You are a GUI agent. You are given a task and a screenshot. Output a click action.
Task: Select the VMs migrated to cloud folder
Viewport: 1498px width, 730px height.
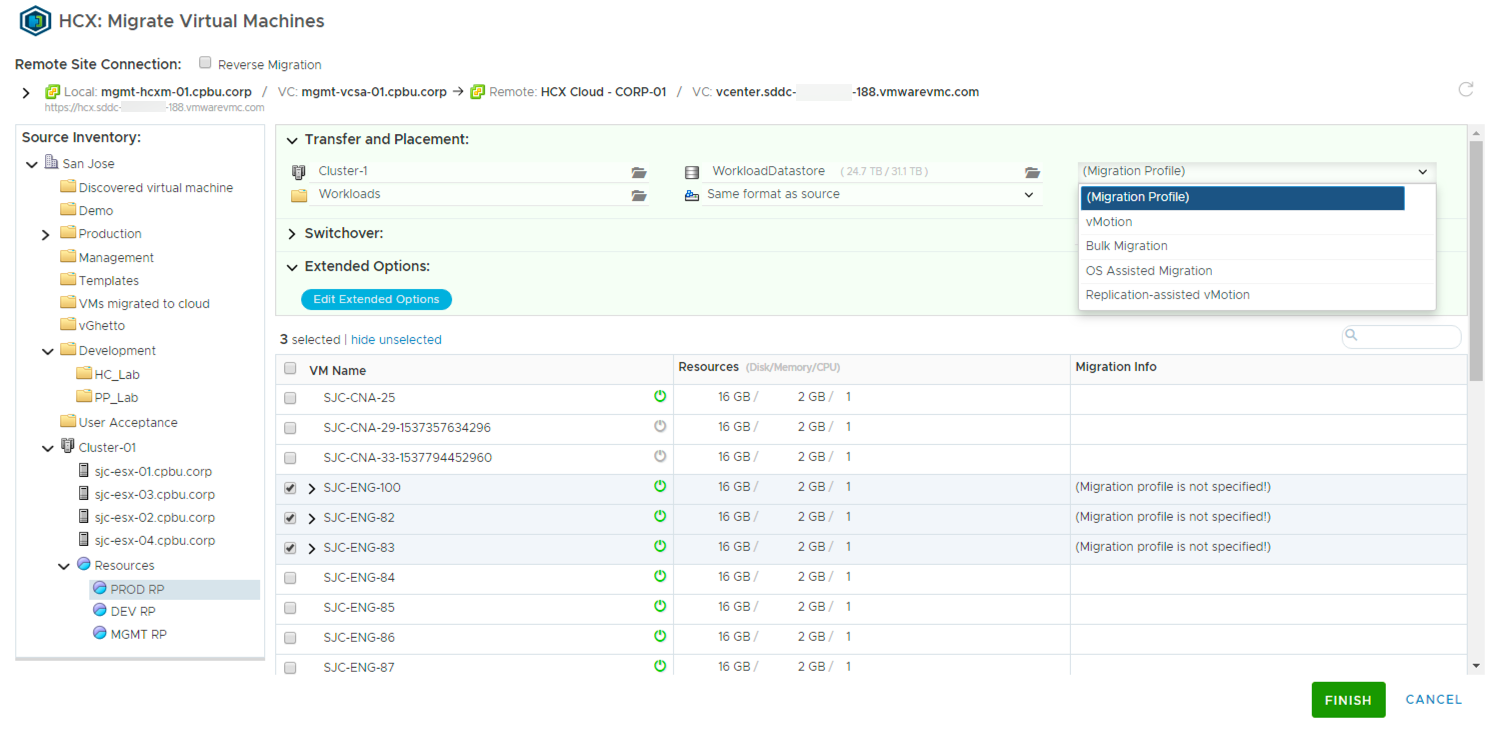click(x=135, y=304)
